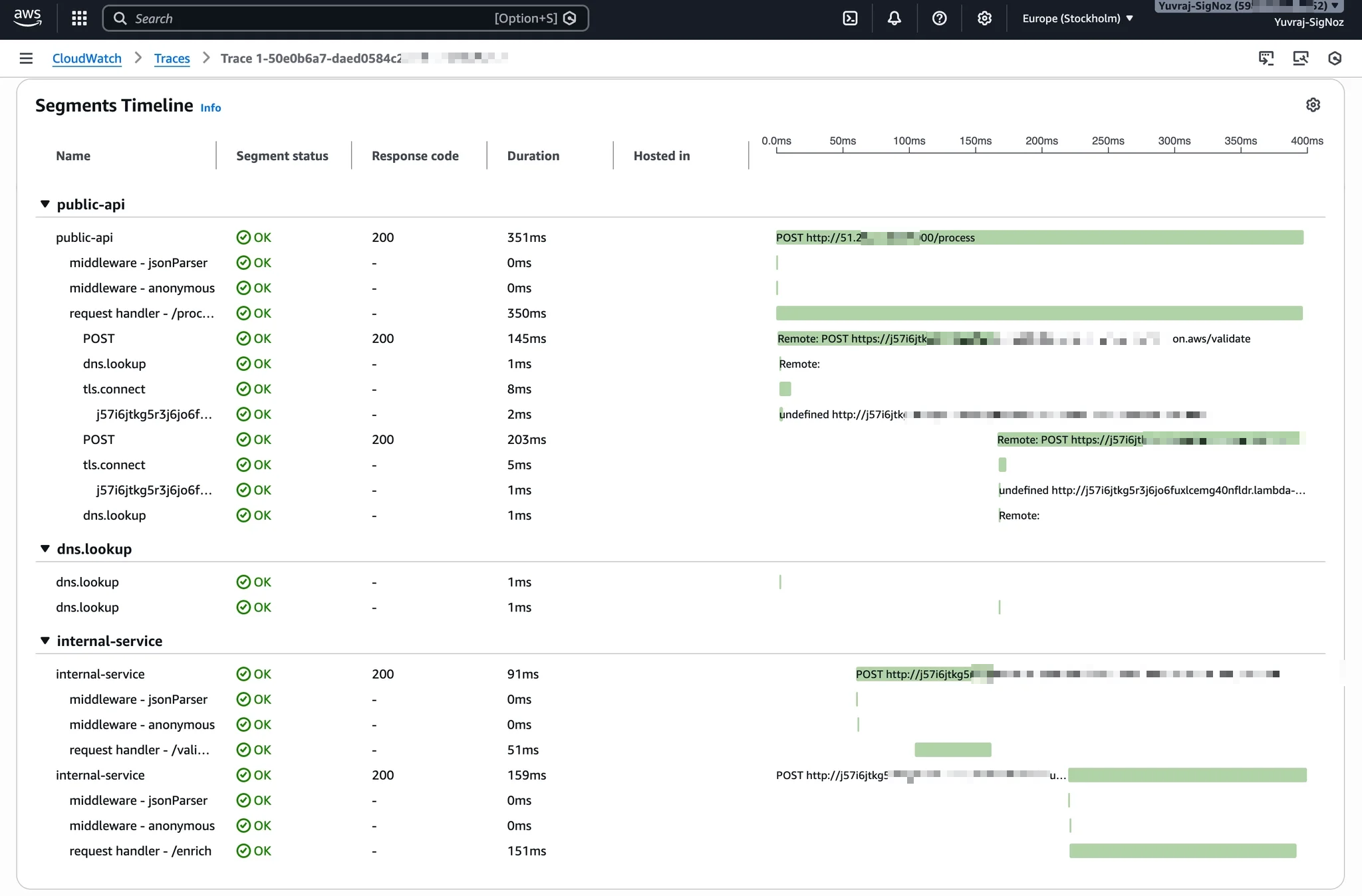The image size is (1362, 896).
Task: Toggle the side navigation hamburger menu
Action: 26,58
